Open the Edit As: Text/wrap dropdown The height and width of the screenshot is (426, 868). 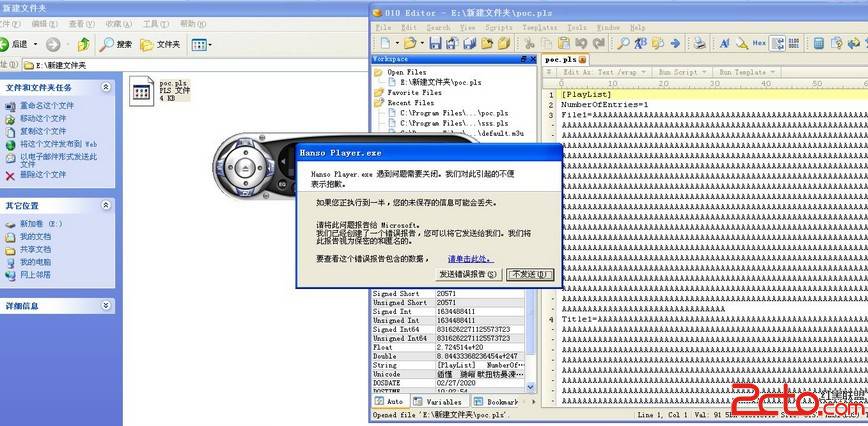point(602,72)
